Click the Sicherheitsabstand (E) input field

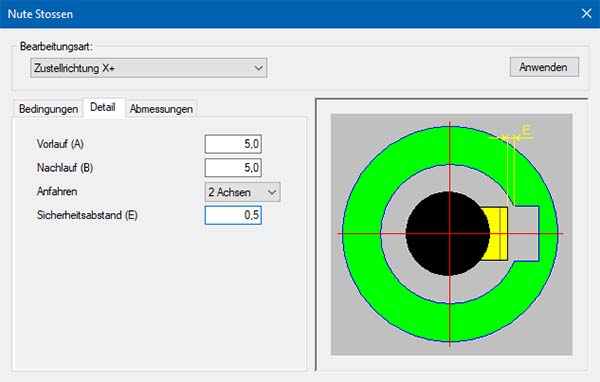233,215
